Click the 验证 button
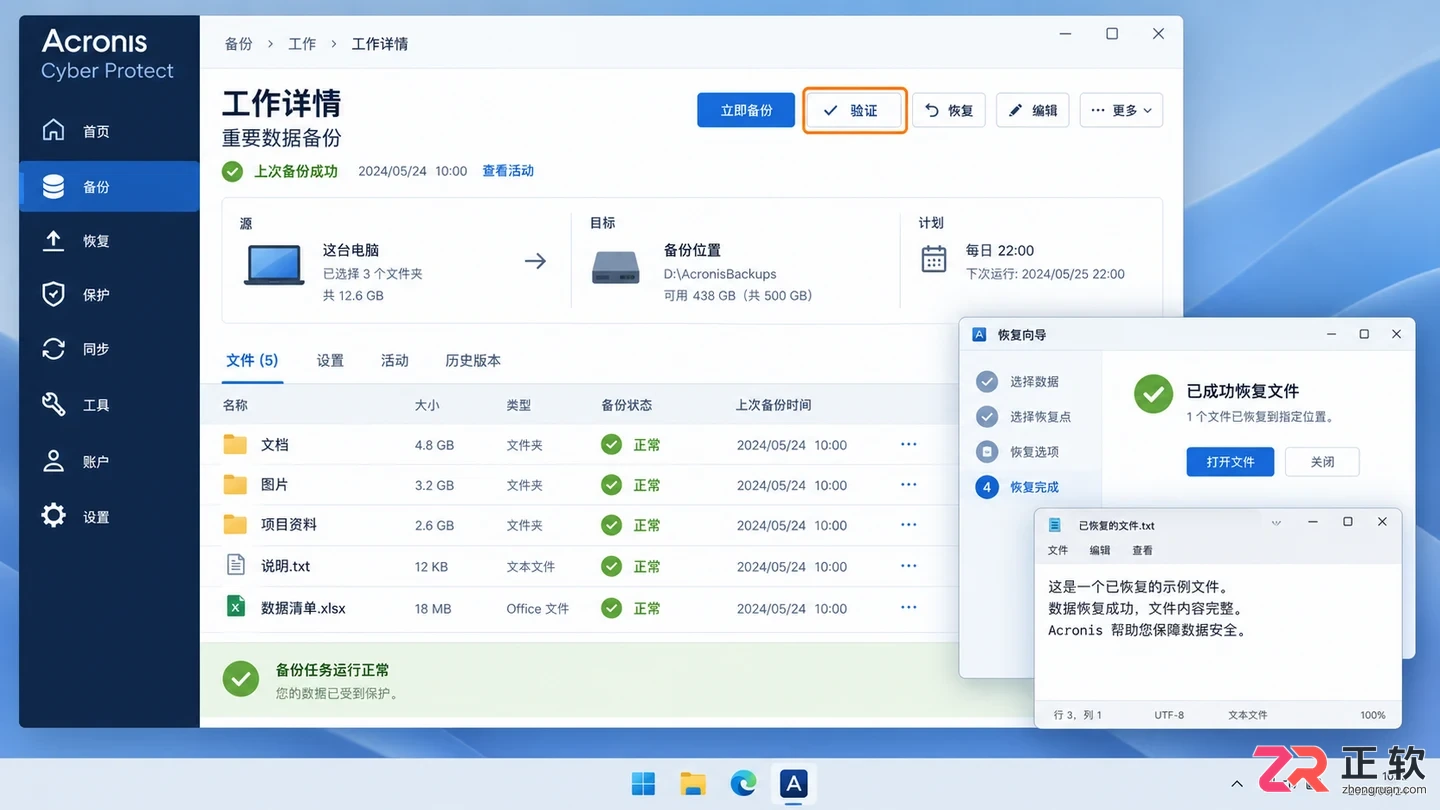The height and width of the screenshot is (810, 1440). point(854,110)
